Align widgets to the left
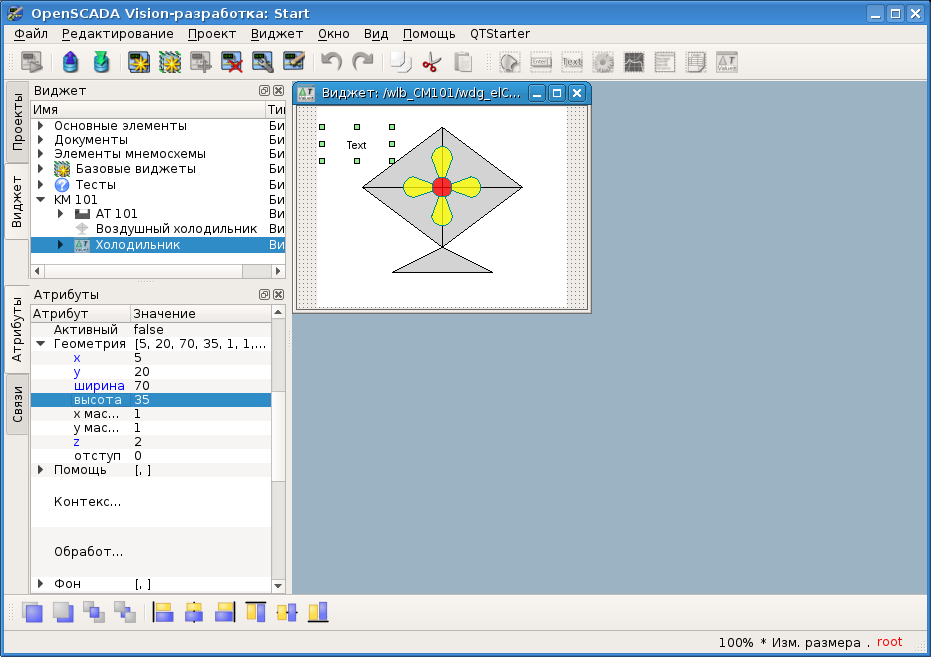This screenshot has width=931, height=657. click(x=163, y=612)
